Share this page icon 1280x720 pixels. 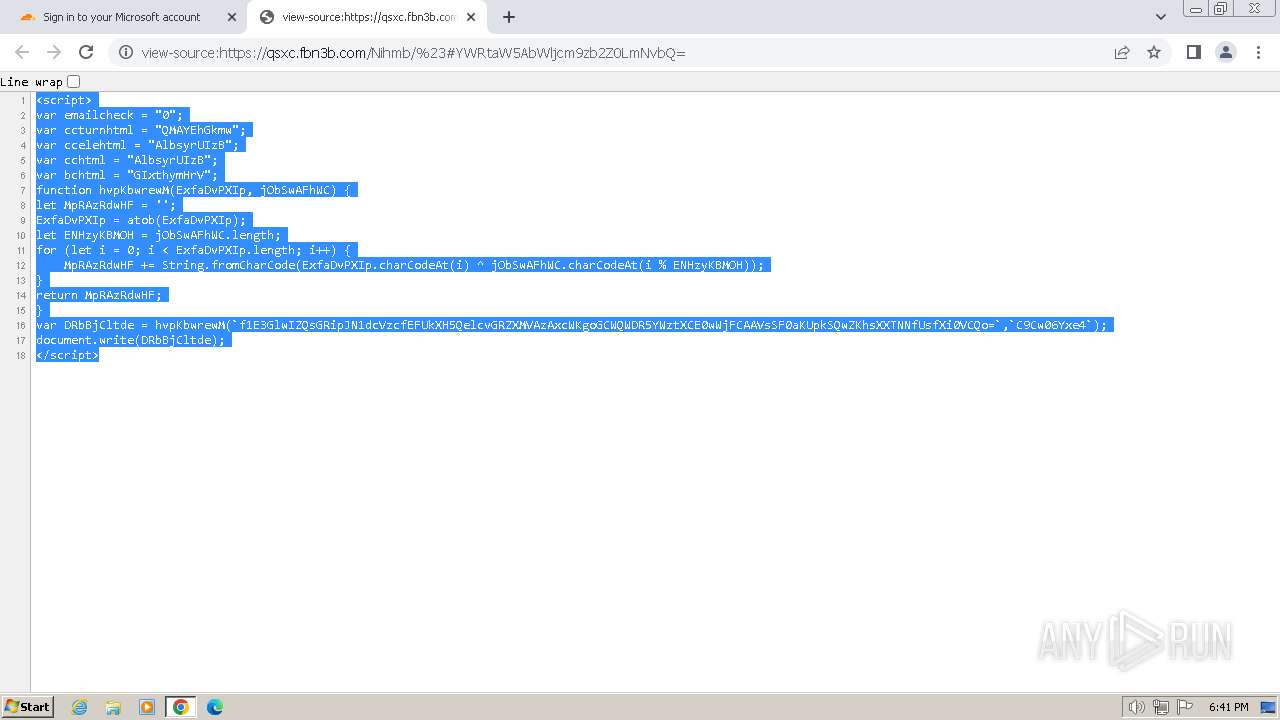1122,52
